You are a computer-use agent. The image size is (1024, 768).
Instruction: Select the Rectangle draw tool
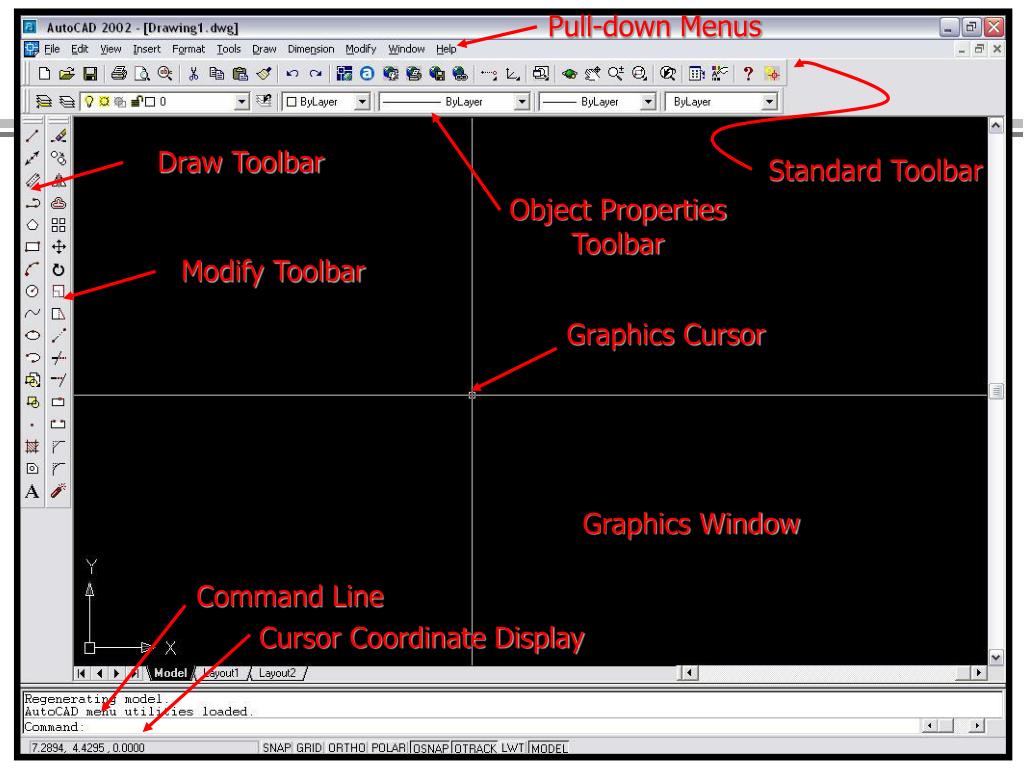(x=32, y=247)
